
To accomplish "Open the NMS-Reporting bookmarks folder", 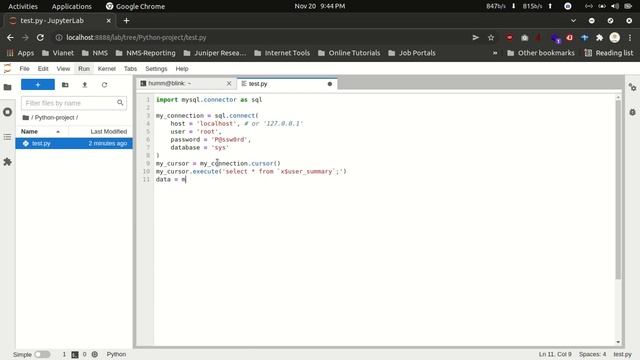I will [x=146, y=53].
